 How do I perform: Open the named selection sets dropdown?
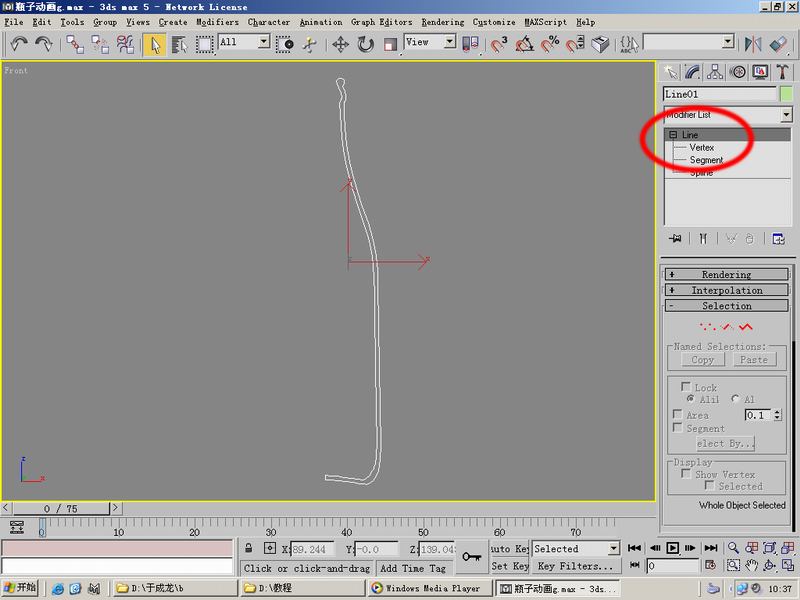[x=728, y=41]
